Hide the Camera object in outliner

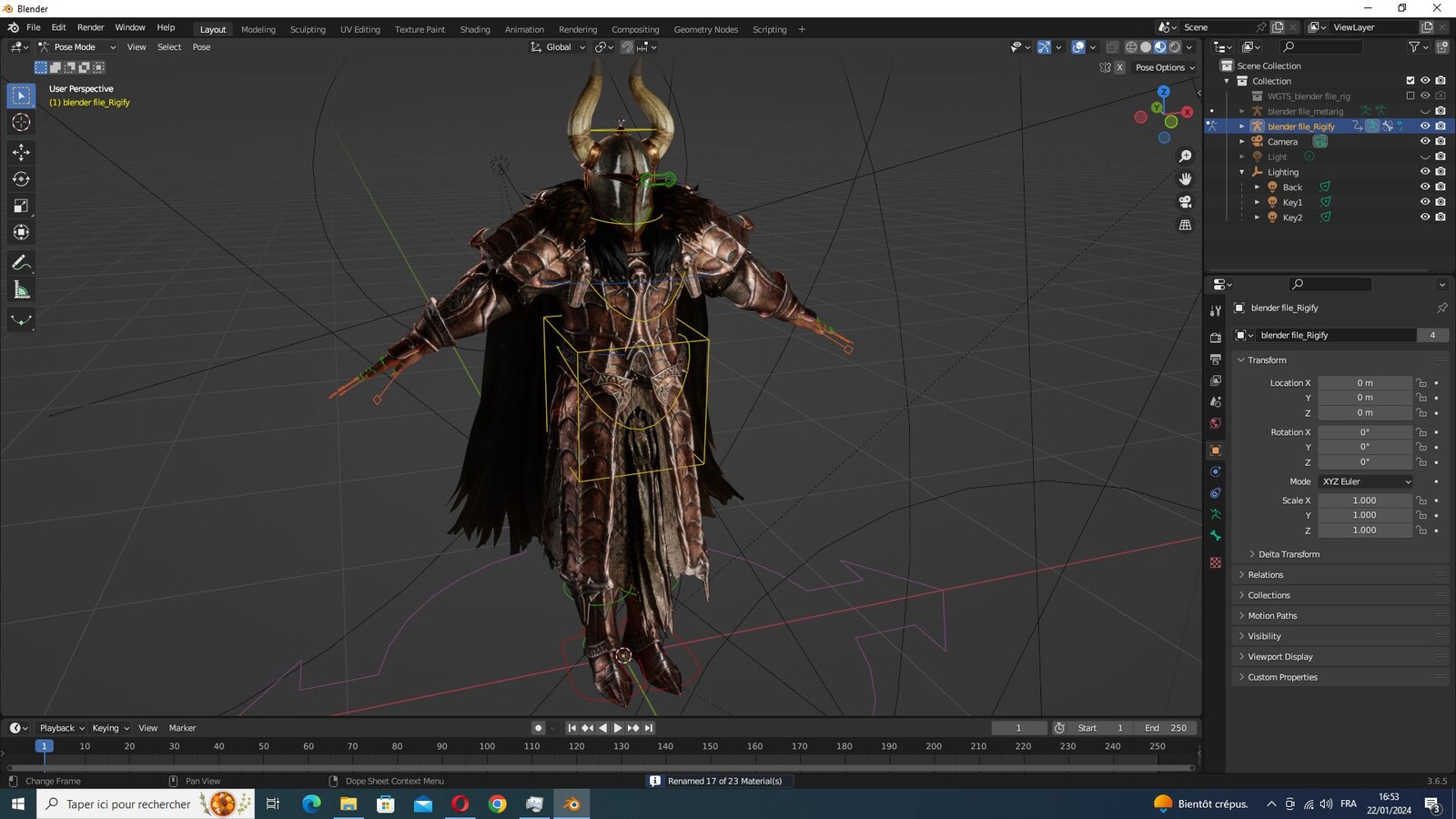(x=1425, y=141)
